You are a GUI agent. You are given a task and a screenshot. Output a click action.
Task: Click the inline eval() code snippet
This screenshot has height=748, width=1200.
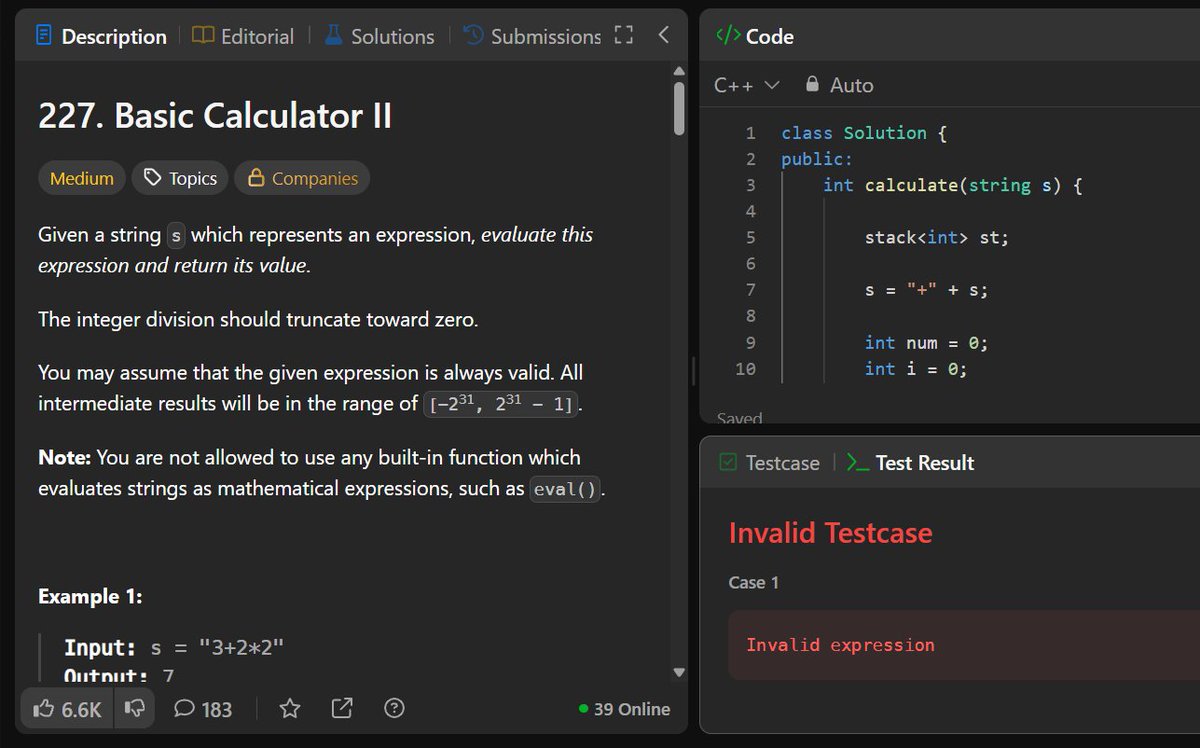tap(565, 490)
